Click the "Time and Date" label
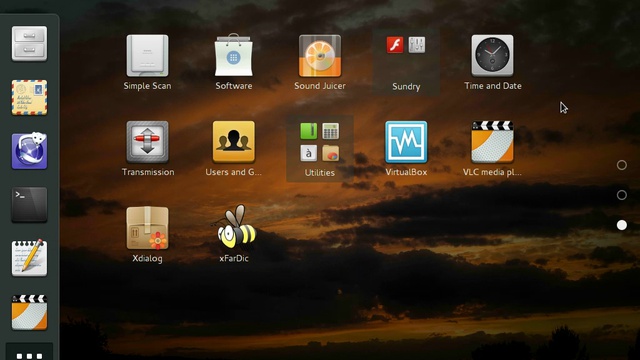The height and width of the screenshot is (360, 640). [493, 86]
